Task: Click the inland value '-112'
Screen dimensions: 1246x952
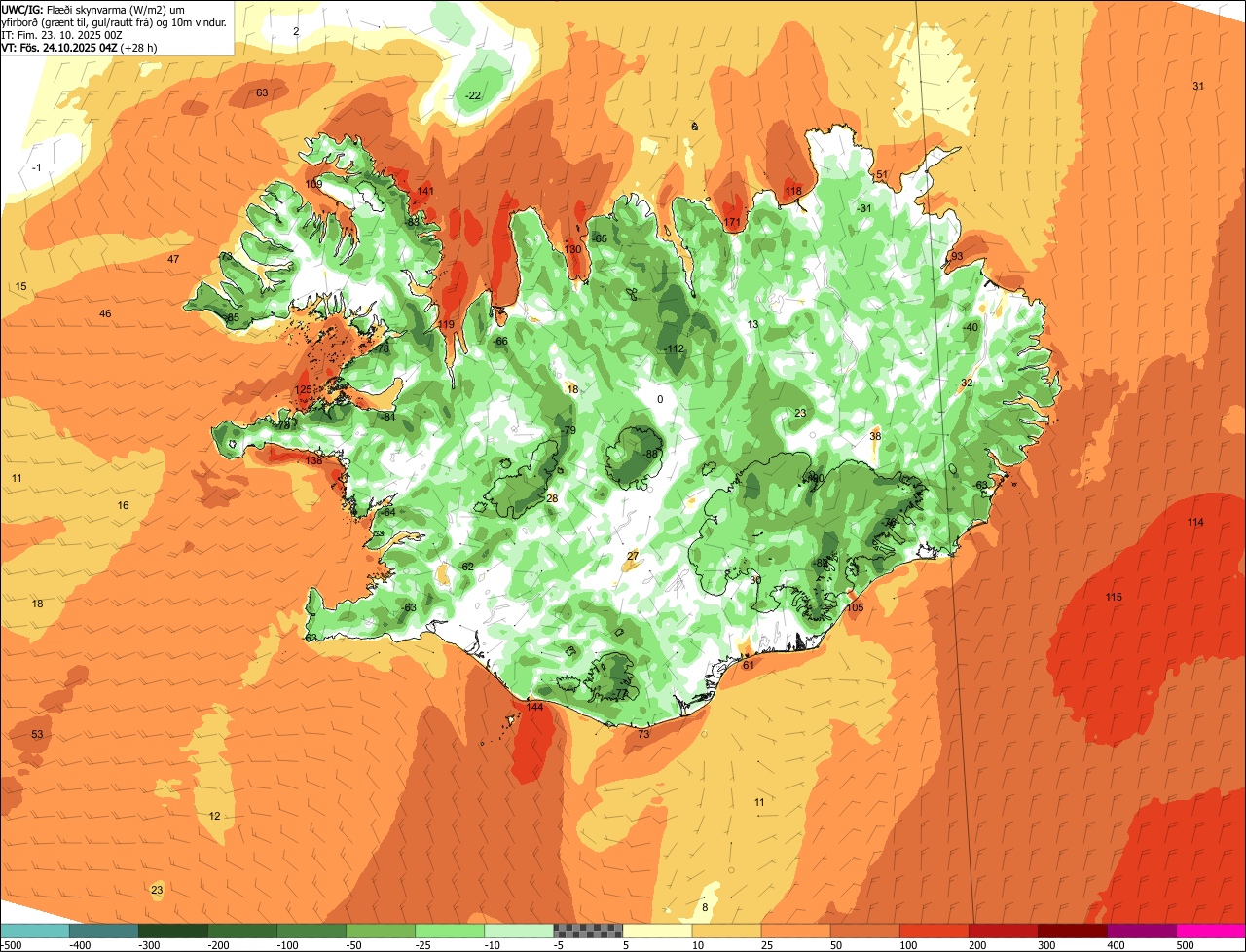Action: [675, 349]
